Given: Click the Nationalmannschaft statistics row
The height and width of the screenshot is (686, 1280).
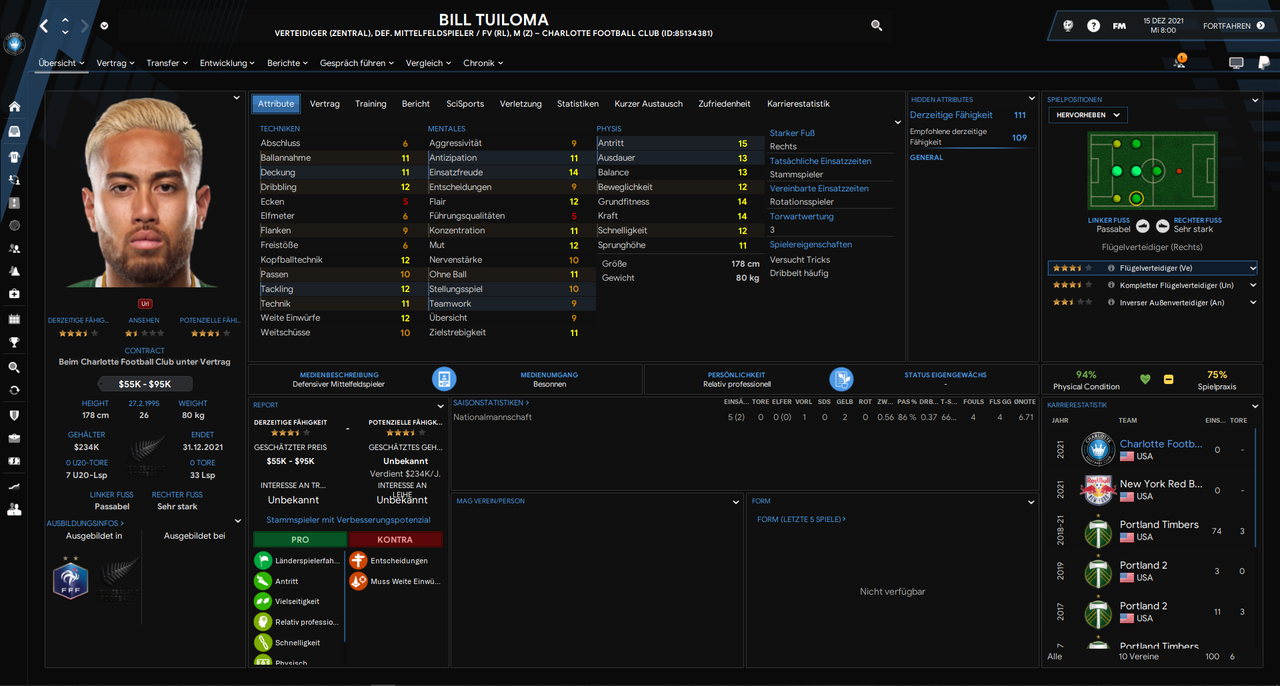Looking at the screenshot, I should tap(744, 417).
